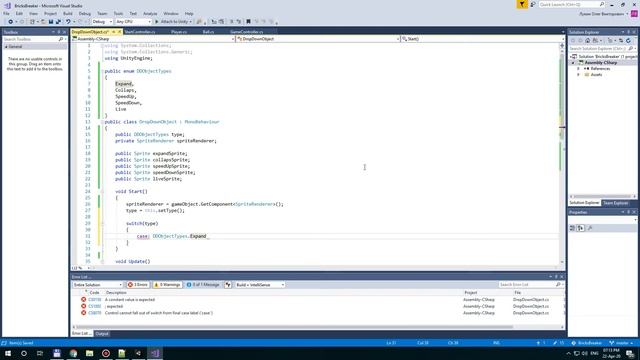Switch to the Output tab
The image size is (640, 360).
tap(102, 334)
